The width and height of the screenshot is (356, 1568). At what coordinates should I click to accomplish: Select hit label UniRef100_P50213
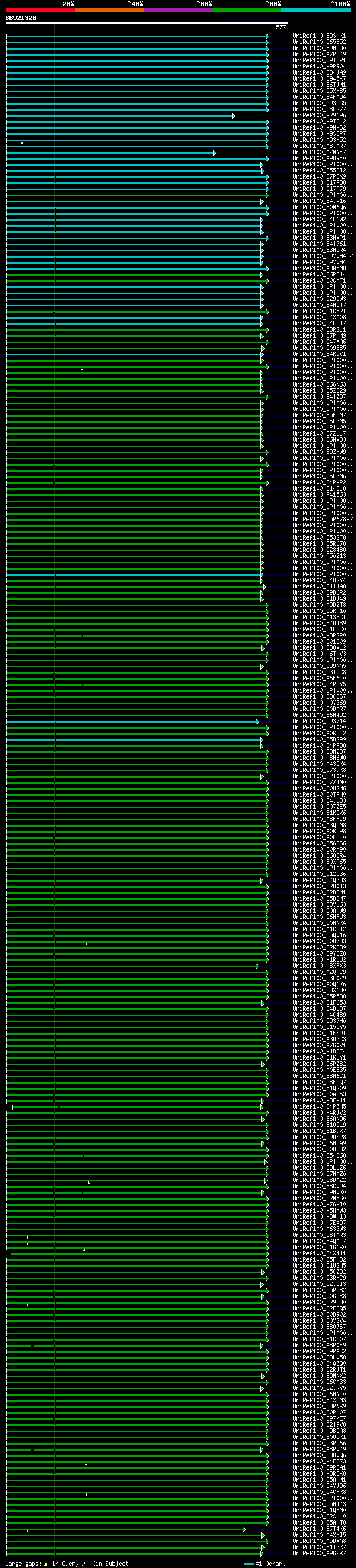point(319,556)
